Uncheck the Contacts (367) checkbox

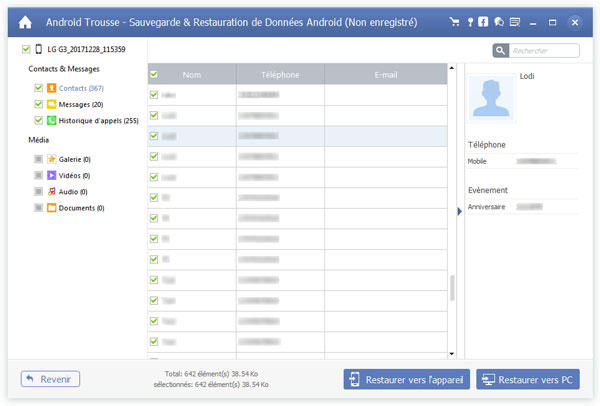[38, 89]
